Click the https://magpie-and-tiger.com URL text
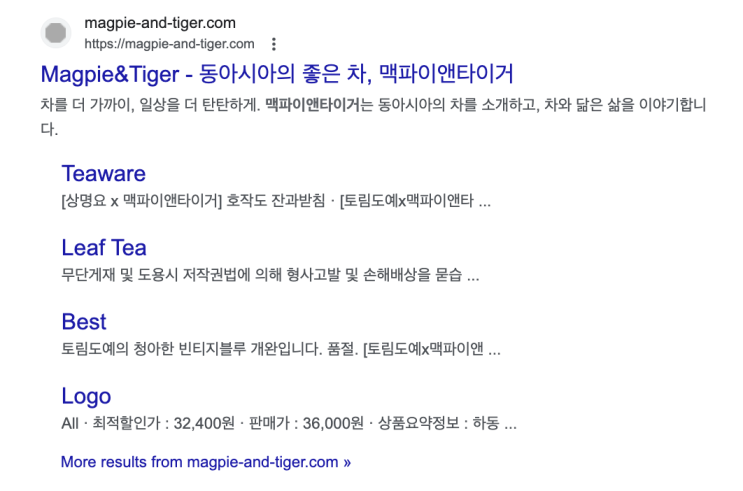The image size is (743, 491). tap(169, 44)
